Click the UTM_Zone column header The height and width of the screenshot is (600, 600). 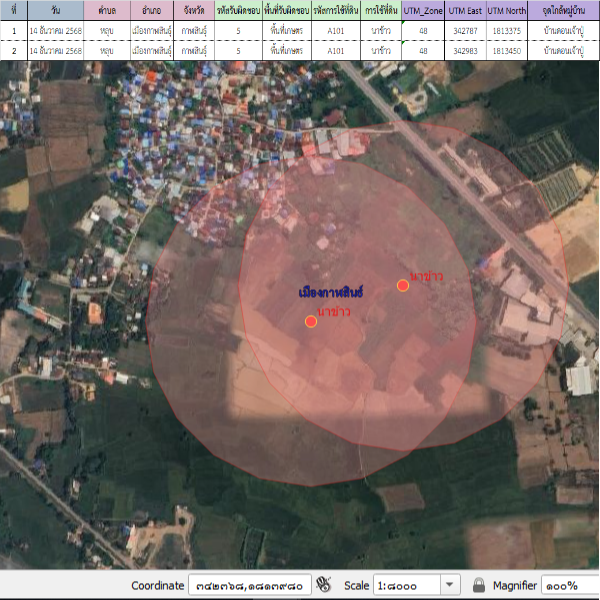click(x=423, y=9)
